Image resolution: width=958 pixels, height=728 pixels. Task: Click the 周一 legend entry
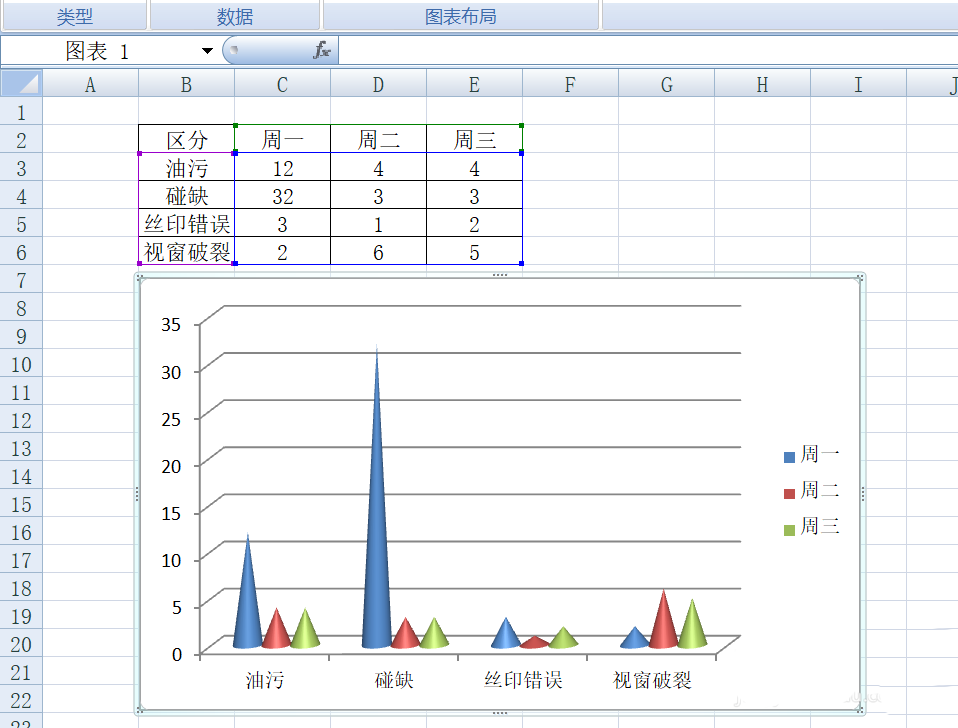818,453
